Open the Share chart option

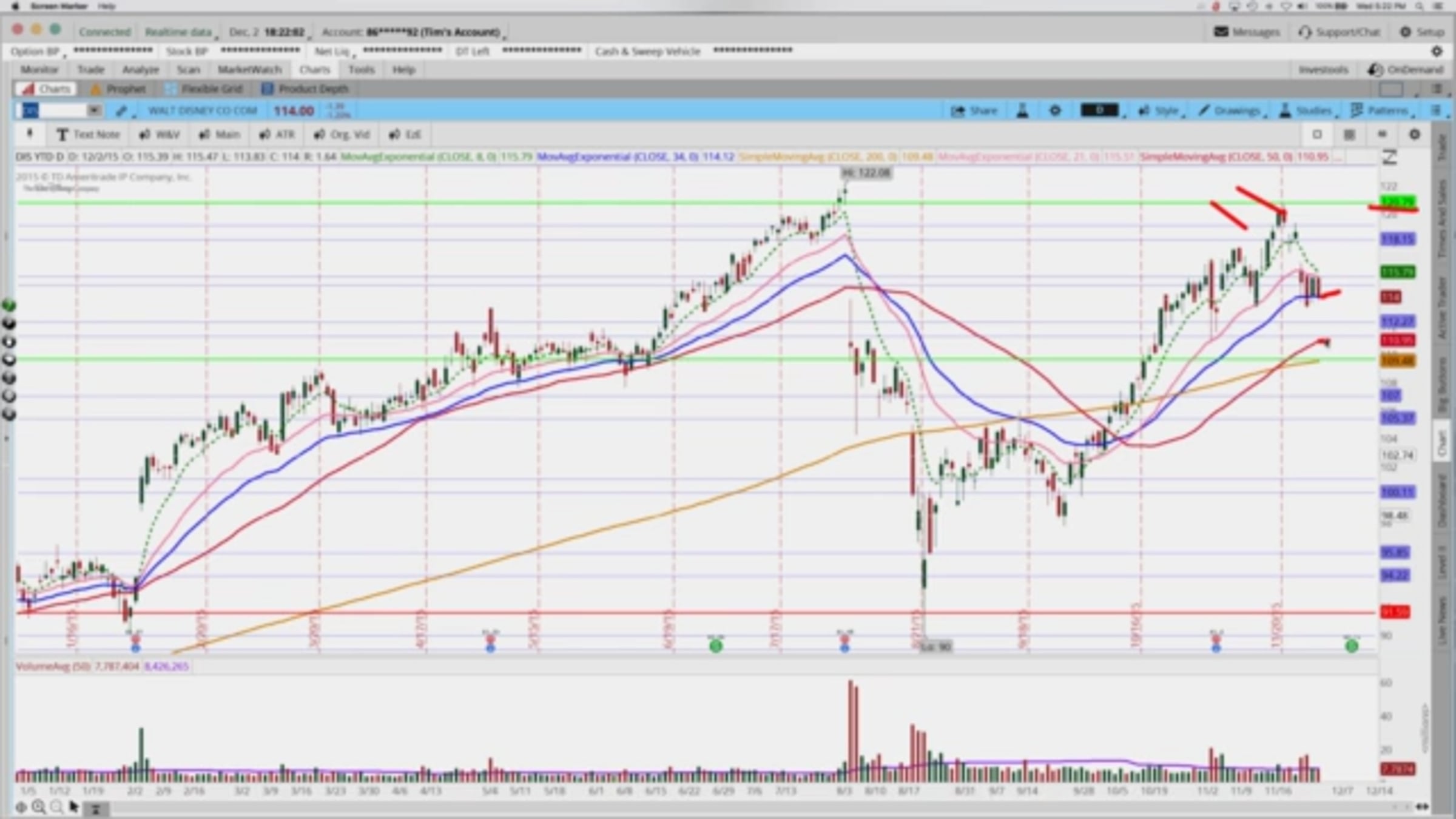click(974, 110)
